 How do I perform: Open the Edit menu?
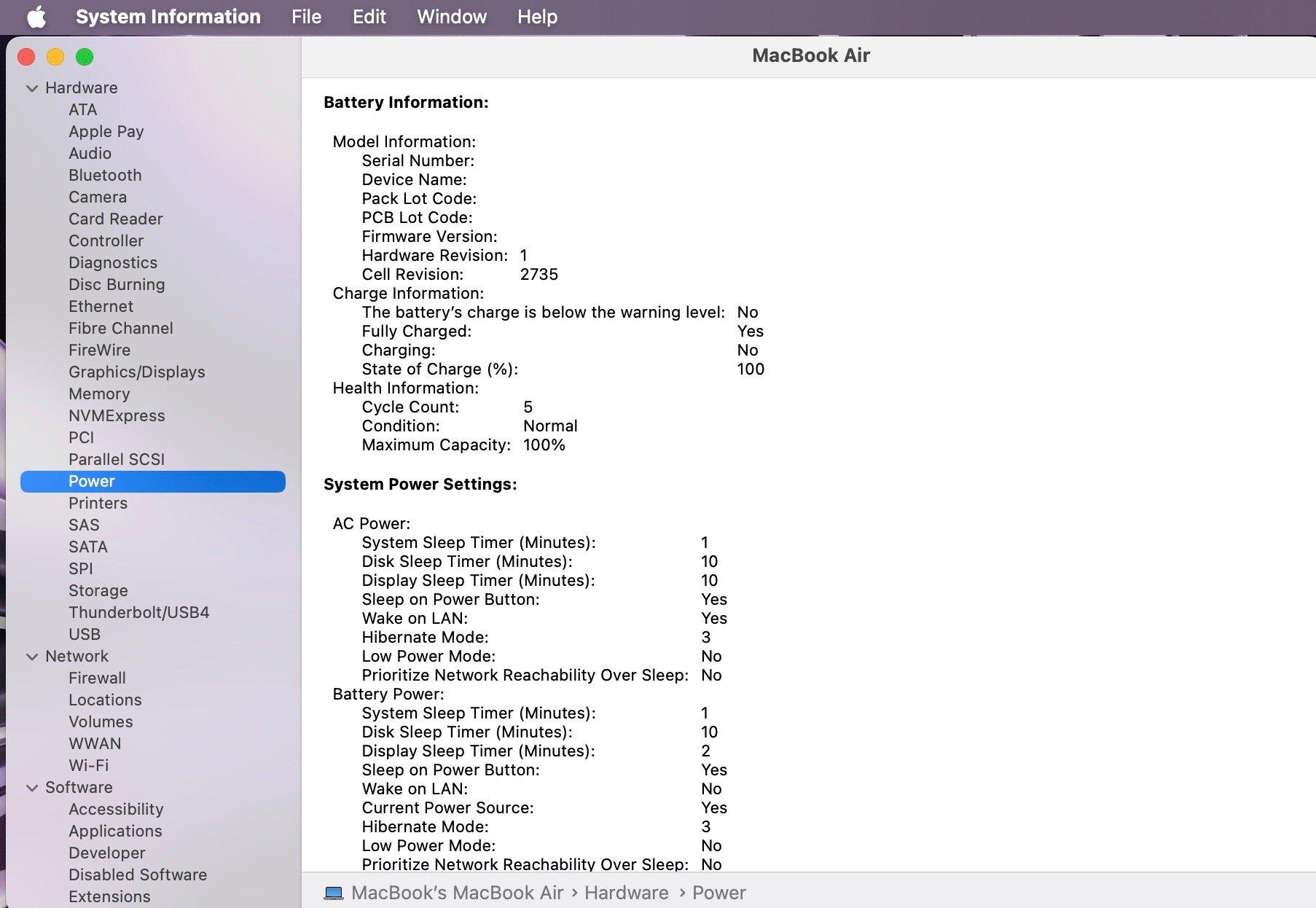click(369, 17)
